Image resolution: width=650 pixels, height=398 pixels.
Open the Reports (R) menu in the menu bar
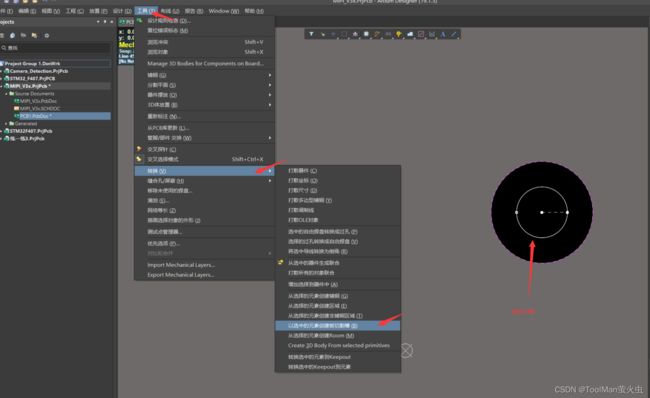(194, 11)
